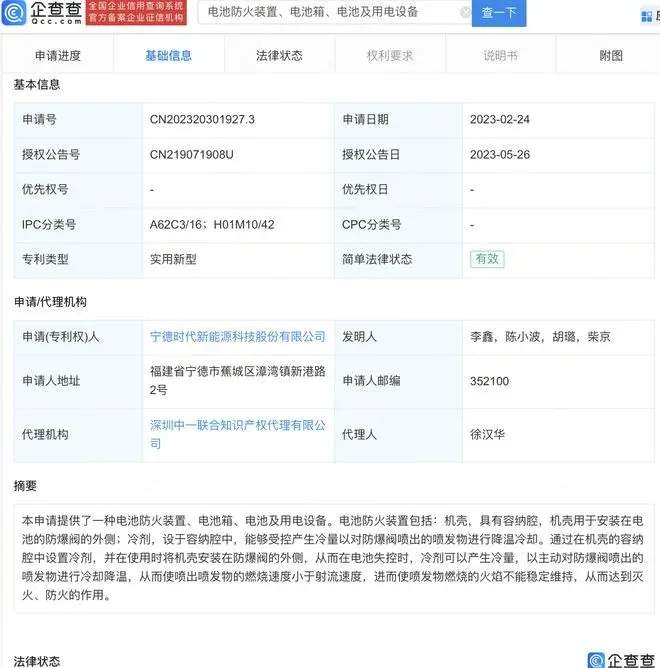Select the 权利要求 tab

coord(390,56)
